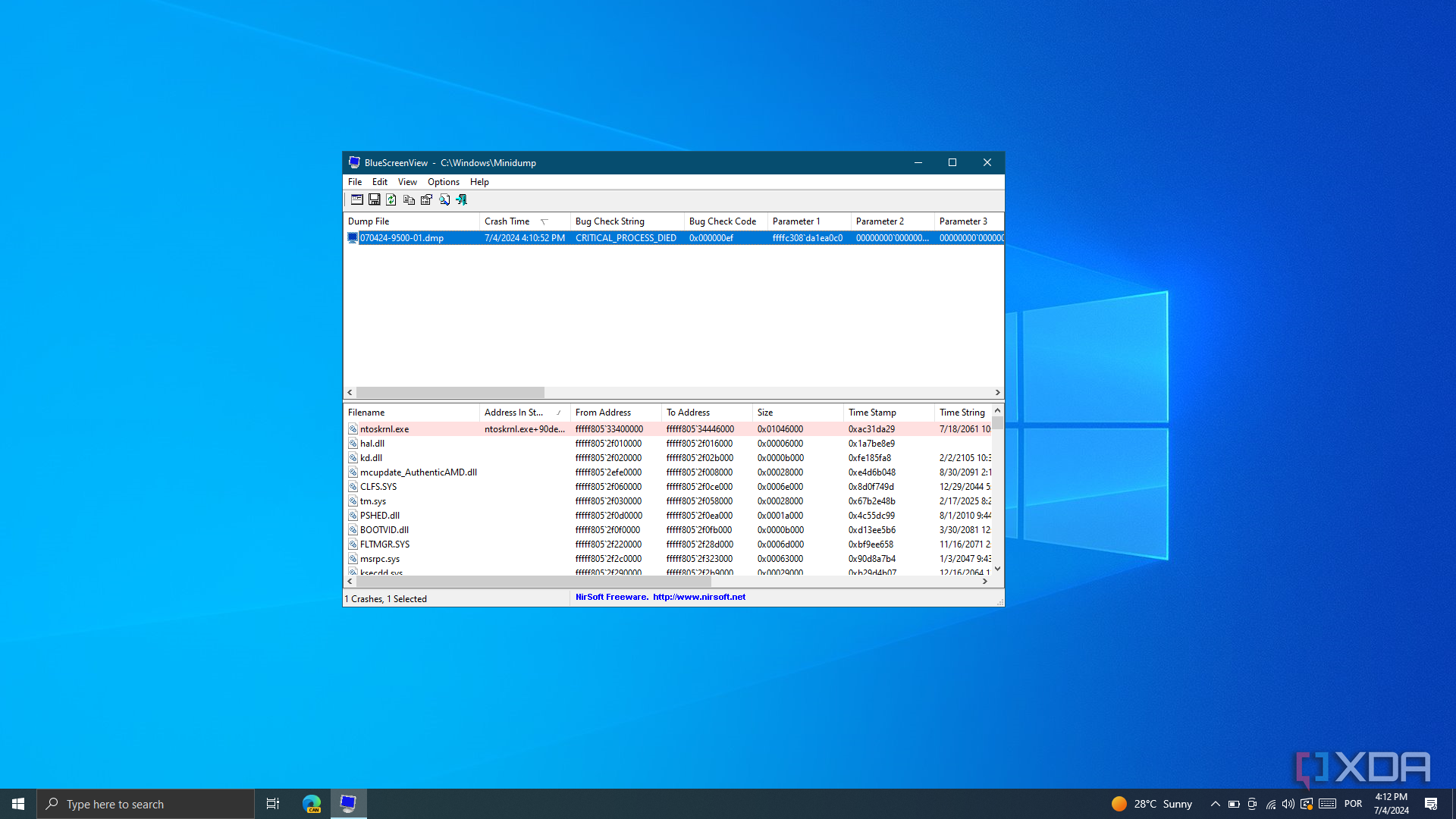Click the Save Selected Items floppy icon
1456x819 pixels.
[374, 199]
